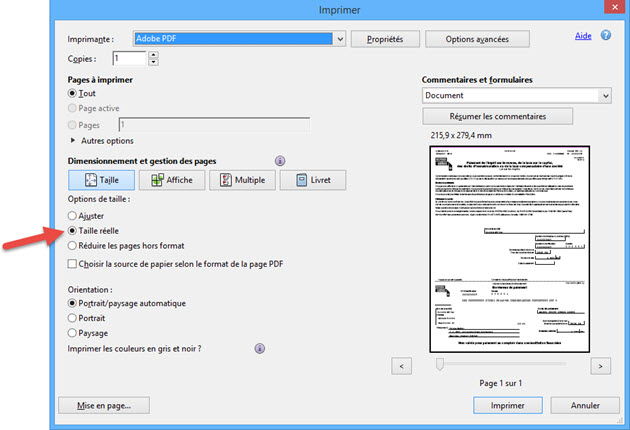Screen dimensions: 630x430
Task: Enable paper source by PDF page format
Action: click(72, 264)
